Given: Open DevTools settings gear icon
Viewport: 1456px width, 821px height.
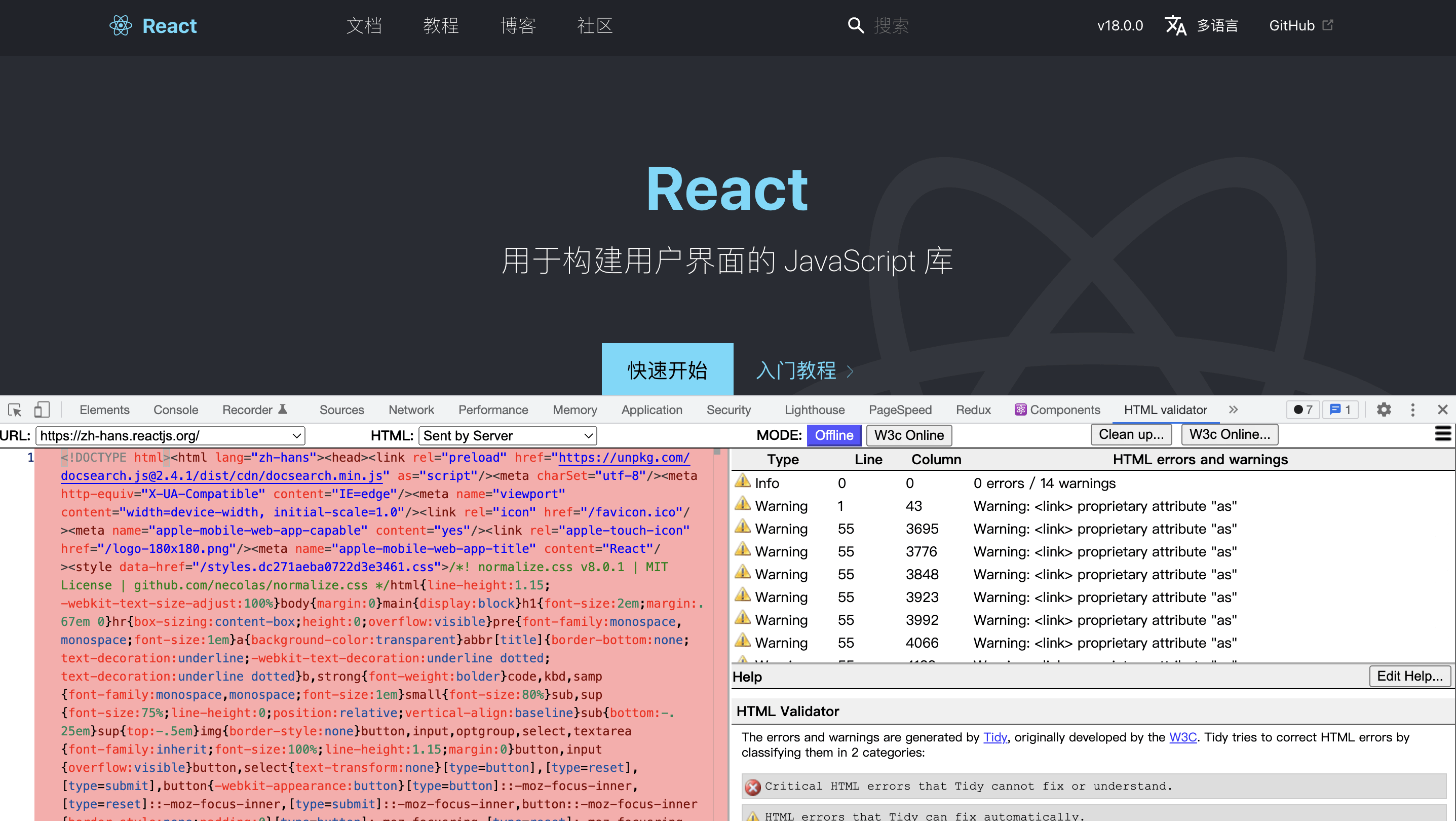Looking at the screenshot, I should pyautogui.click(x=1384, y=410).
